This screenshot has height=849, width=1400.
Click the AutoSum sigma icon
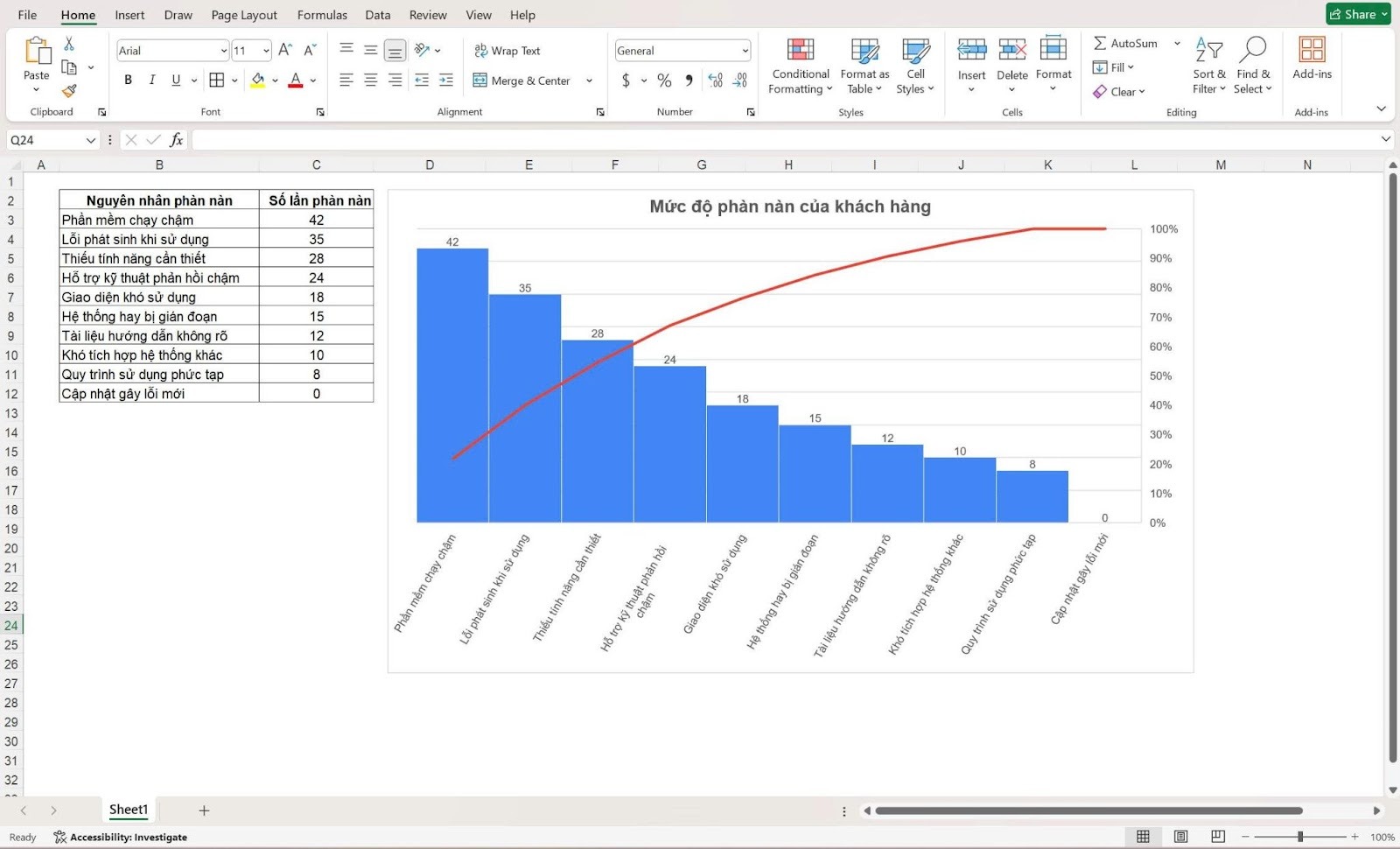(x=1100, y=43)
